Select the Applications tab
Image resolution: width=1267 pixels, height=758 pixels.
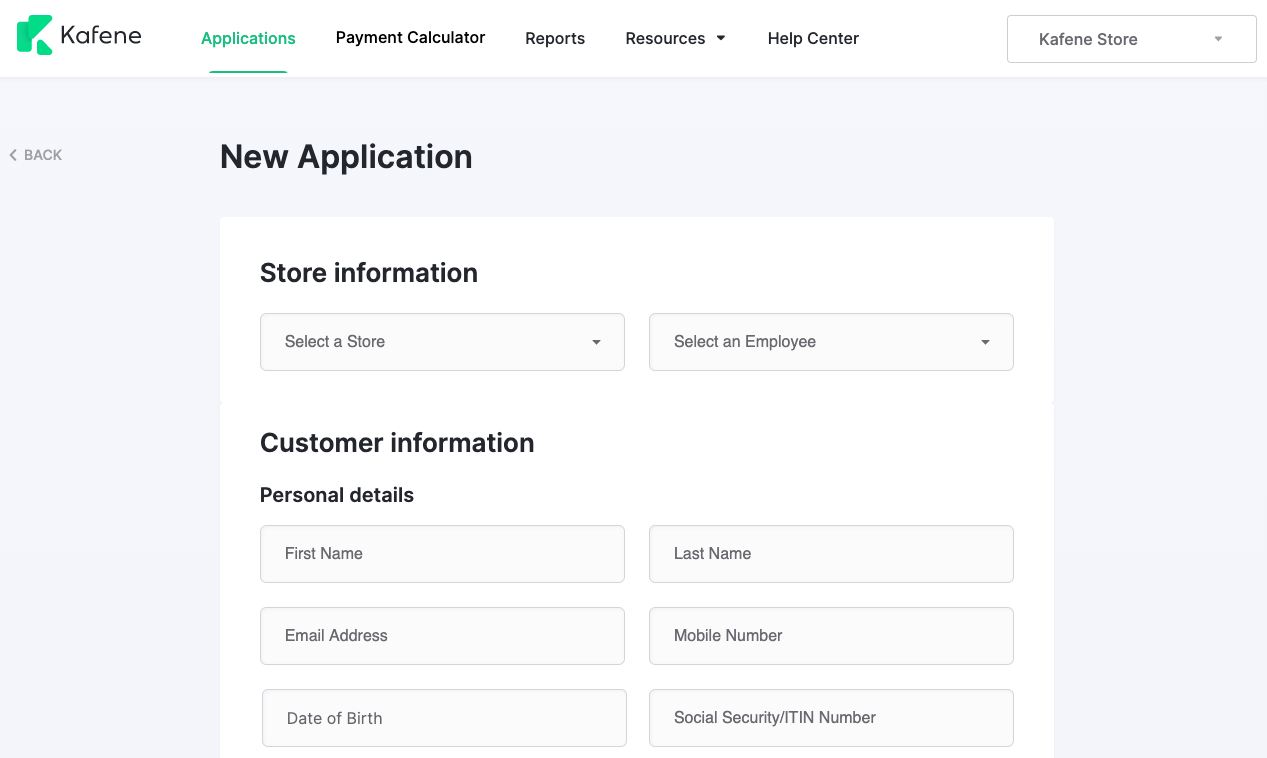point(248,38)
